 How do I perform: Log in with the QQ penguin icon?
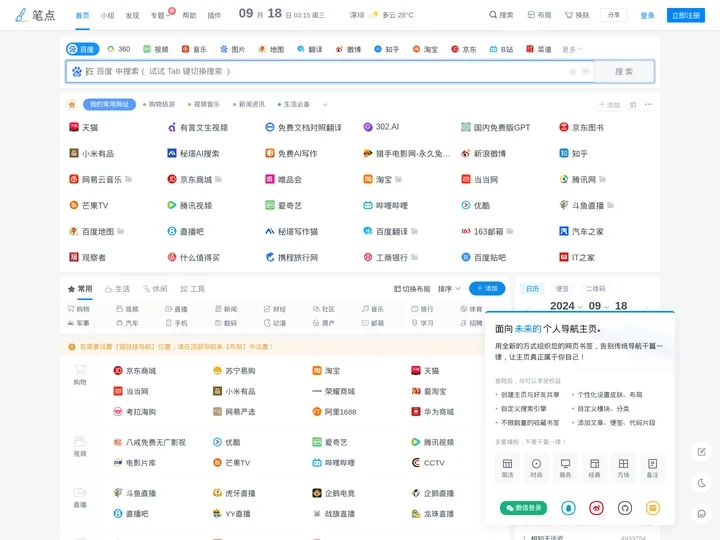[x=568, y=508]
